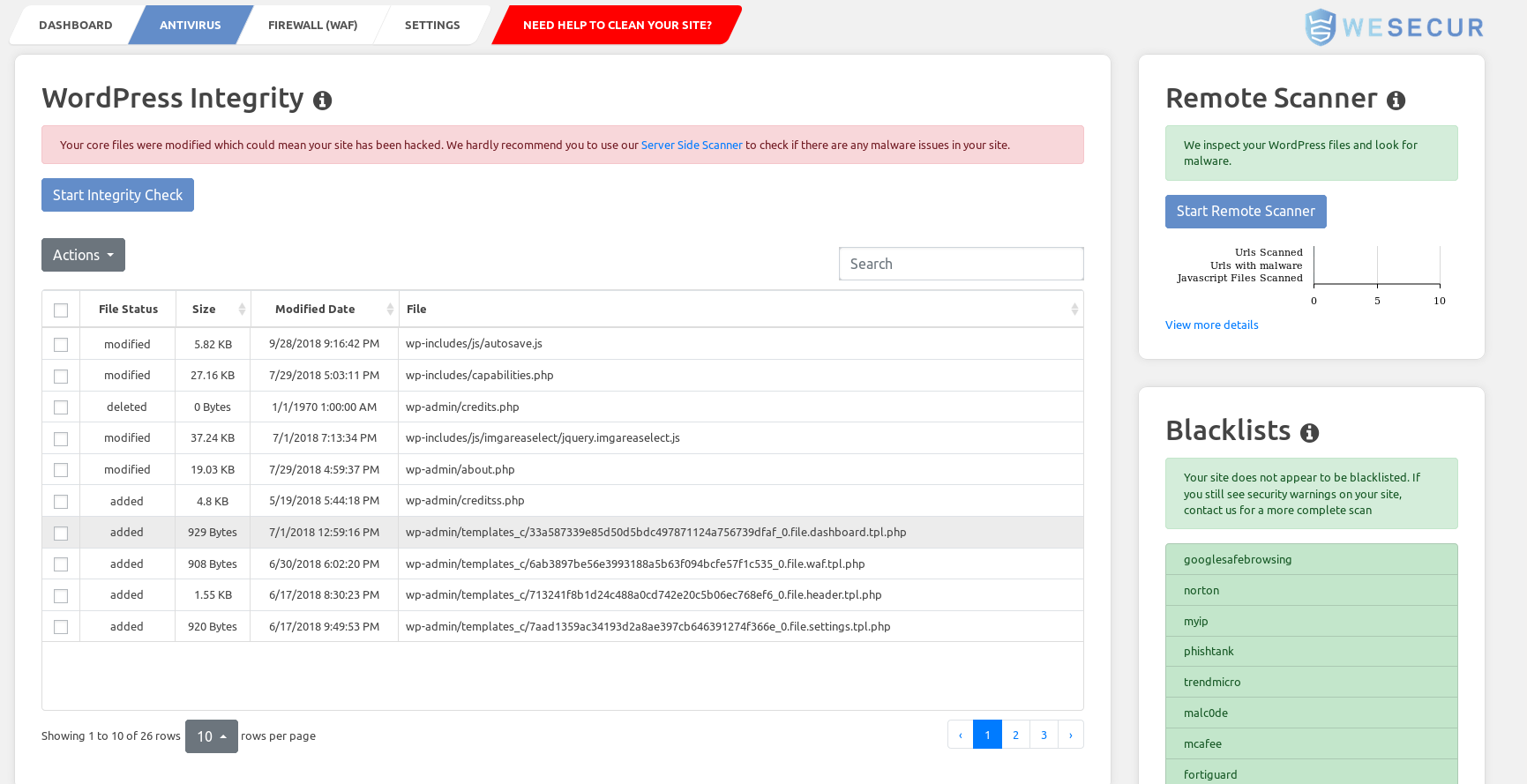
Task: Select current page 1 button
Action: click(x=987, y=735)
